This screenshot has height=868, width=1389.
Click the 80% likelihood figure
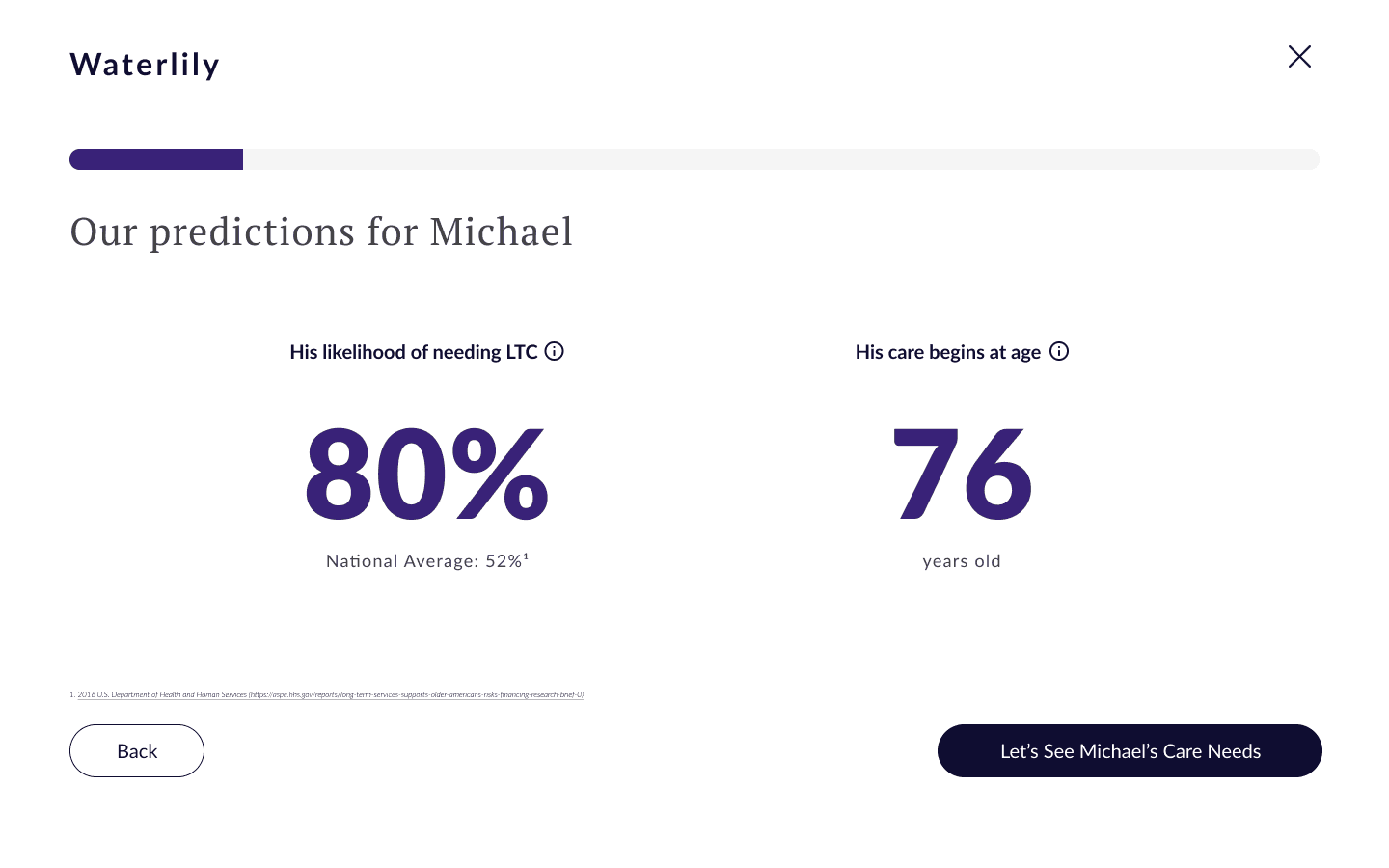coord(425,475)
